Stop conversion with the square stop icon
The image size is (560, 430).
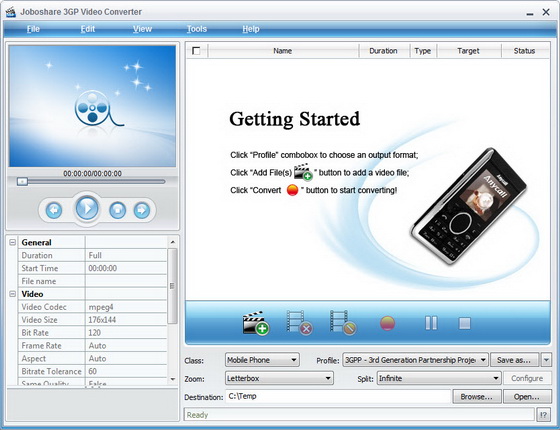[x=464, y=323]
